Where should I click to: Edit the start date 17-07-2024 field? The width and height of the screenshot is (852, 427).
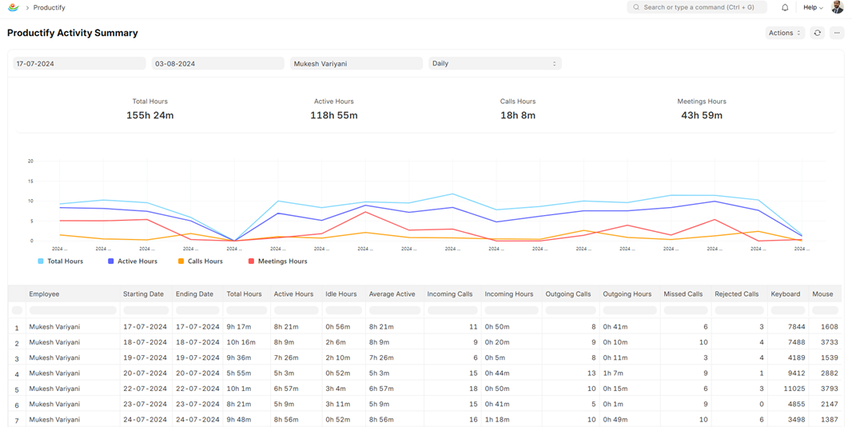[79, 64]
